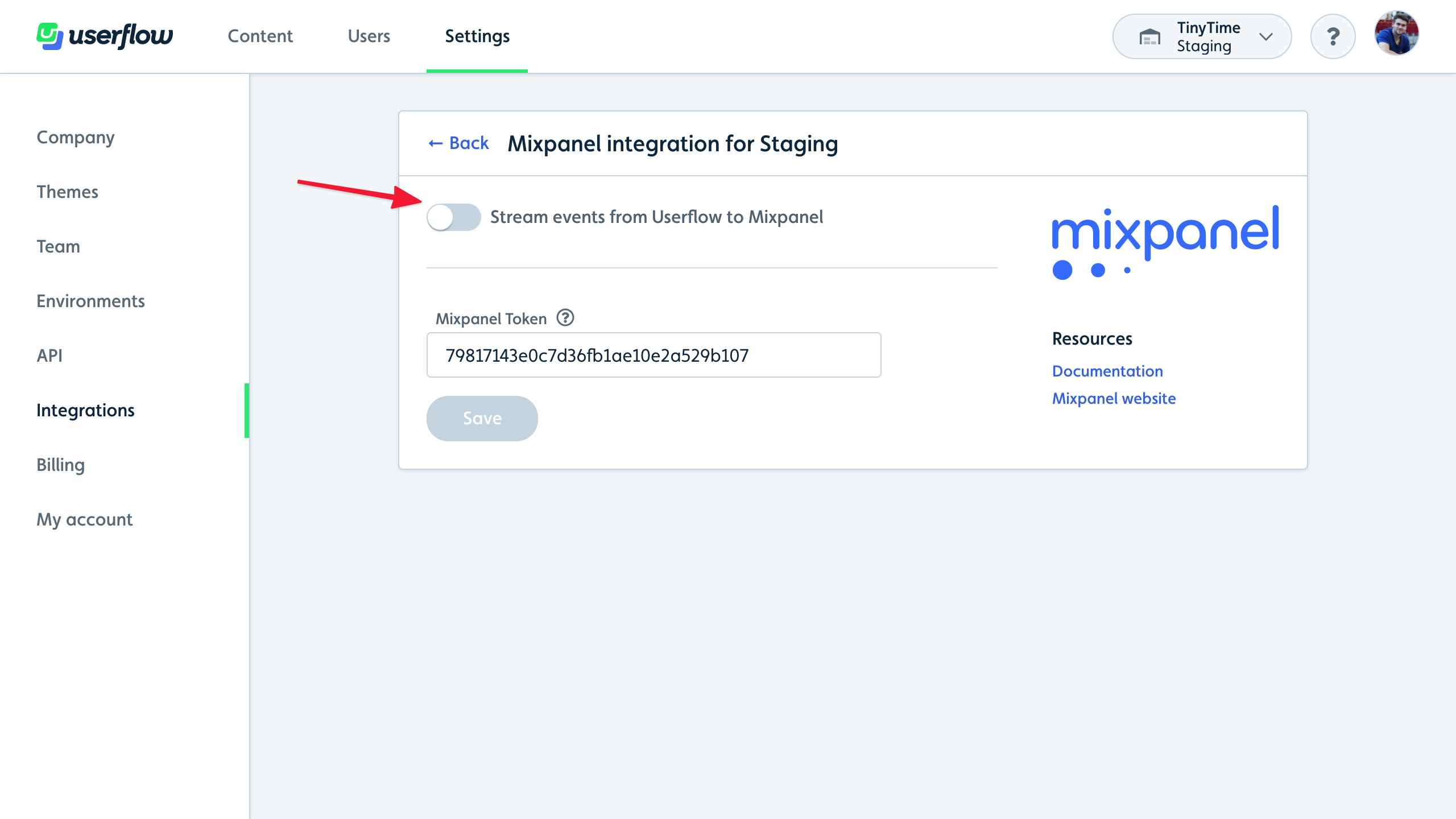The image size is (1456, 819).
Task: Click the Mixpanel Token input field
Action: (653, 355)
